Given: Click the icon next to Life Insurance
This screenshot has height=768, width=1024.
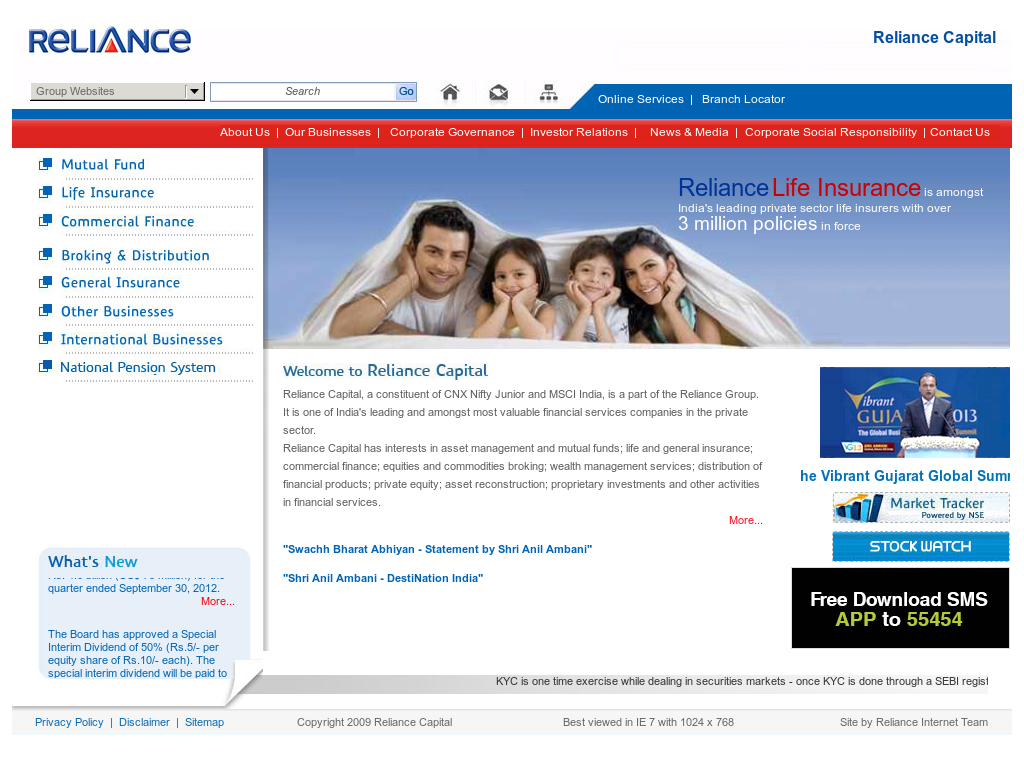Looking at the screenshot, I should point(44,191).
